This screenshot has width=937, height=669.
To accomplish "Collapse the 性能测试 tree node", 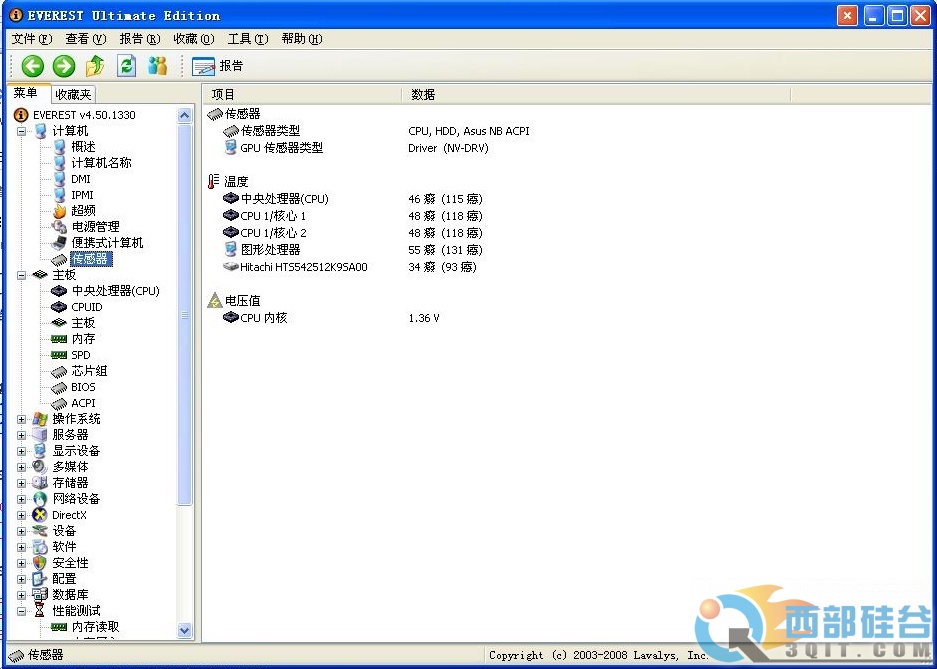I will pyautogui.click(x=22, y=611).
